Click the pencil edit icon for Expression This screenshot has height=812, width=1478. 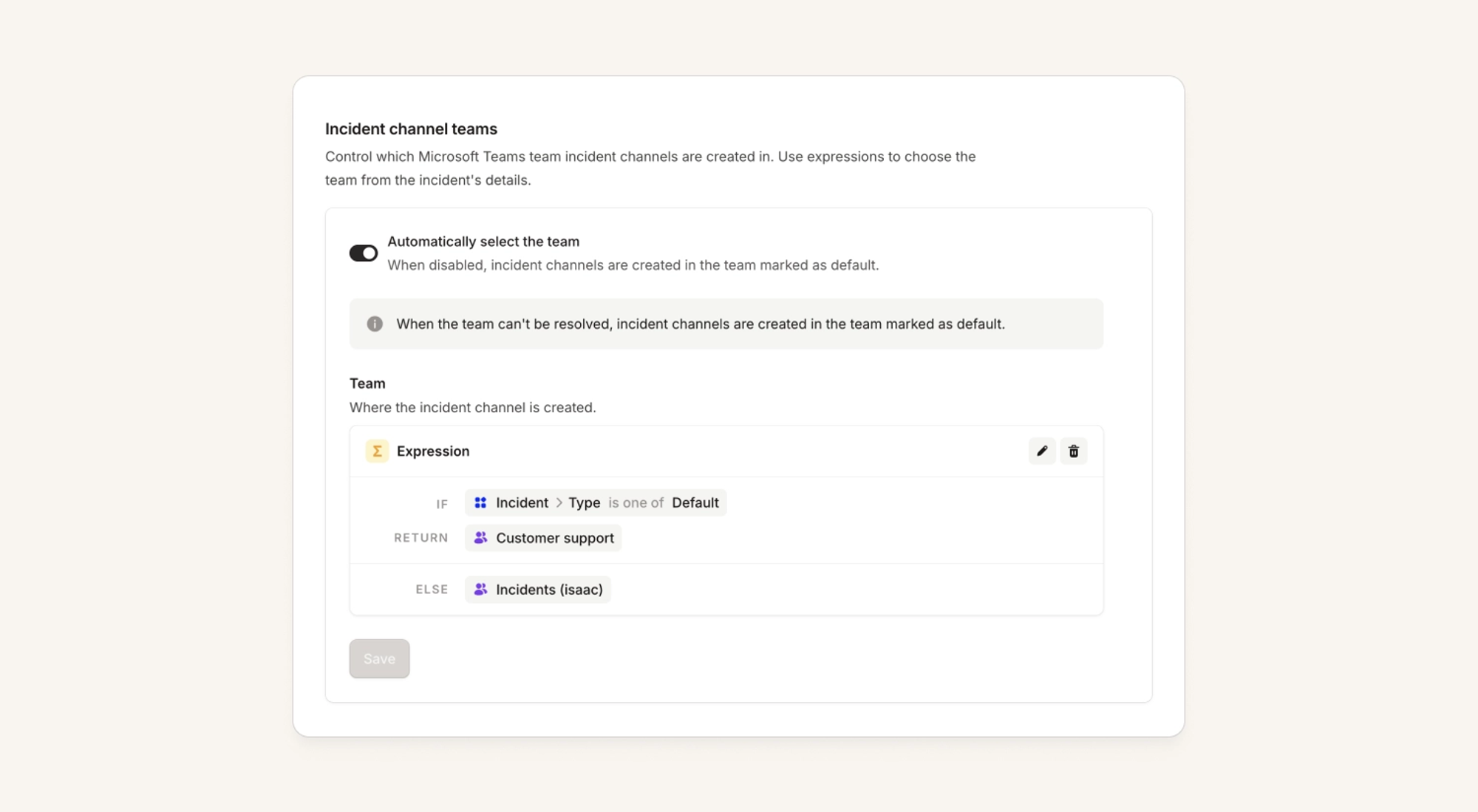[x=1042, y=451]
